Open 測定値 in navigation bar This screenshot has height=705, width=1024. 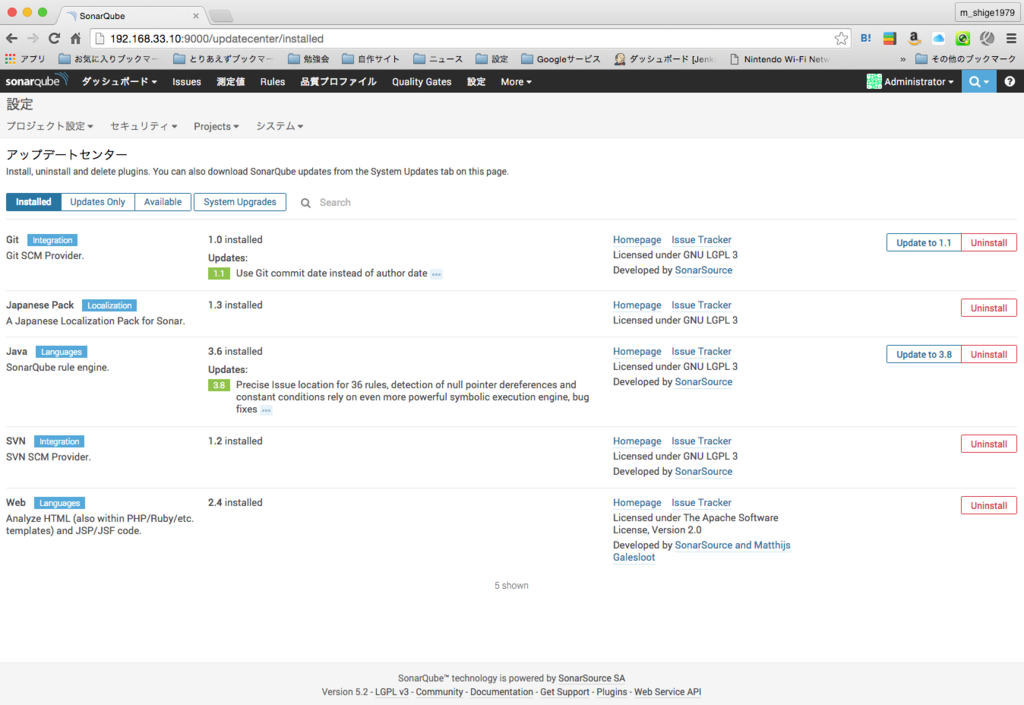(x=231, y=82)
